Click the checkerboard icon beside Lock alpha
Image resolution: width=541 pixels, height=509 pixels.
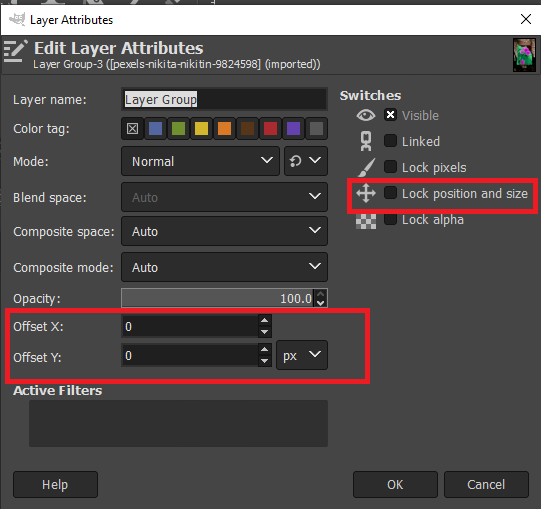click(366, 220)
